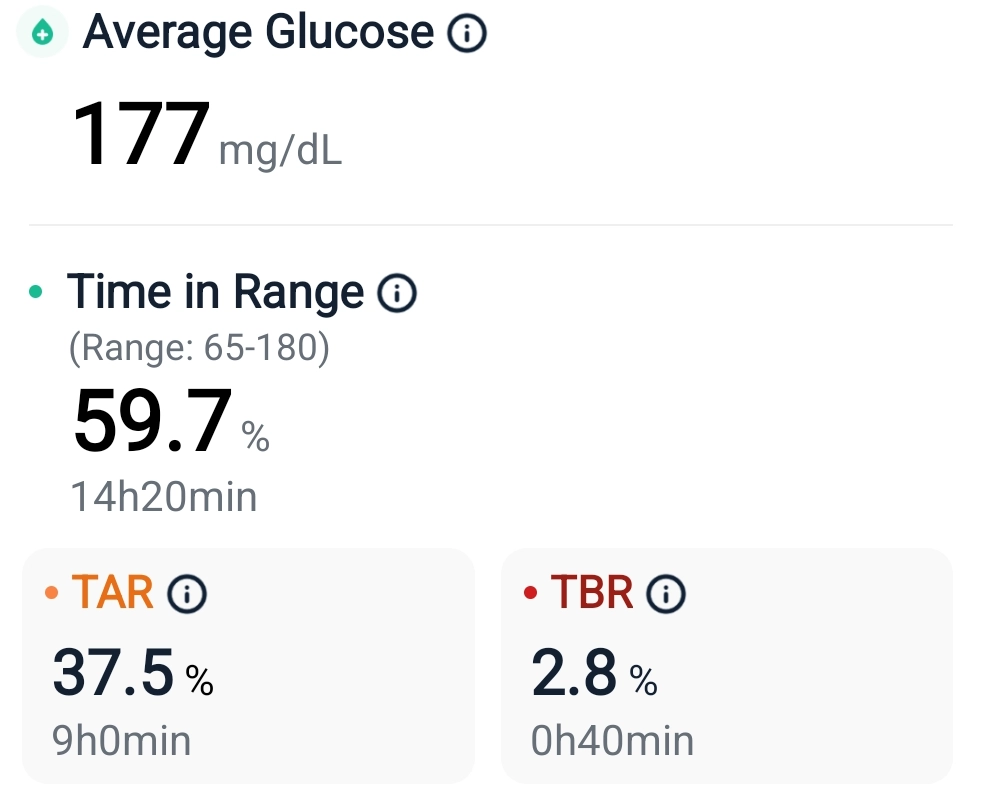
Task: Tap the 59.7 percent value
Action: coord(153,422)
